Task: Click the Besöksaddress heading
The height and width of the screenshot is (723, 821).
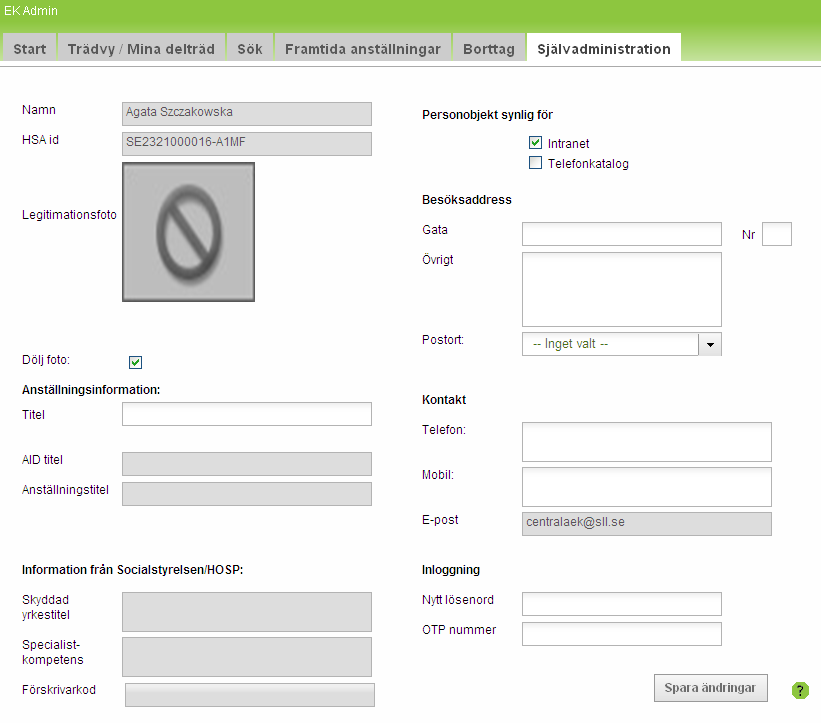Action: (x=467, y=199)
